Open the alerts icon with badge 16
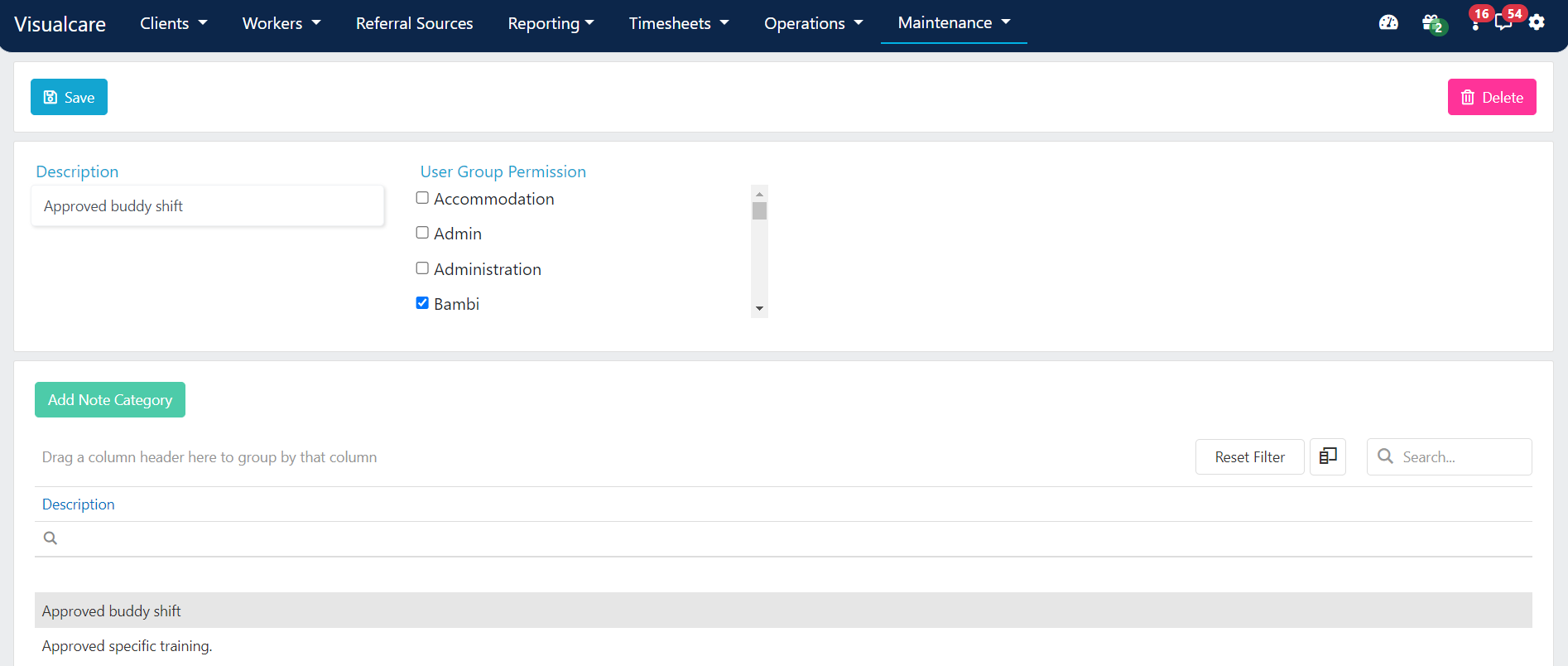Screen dimensions: 1568x666 [1477, 22]
